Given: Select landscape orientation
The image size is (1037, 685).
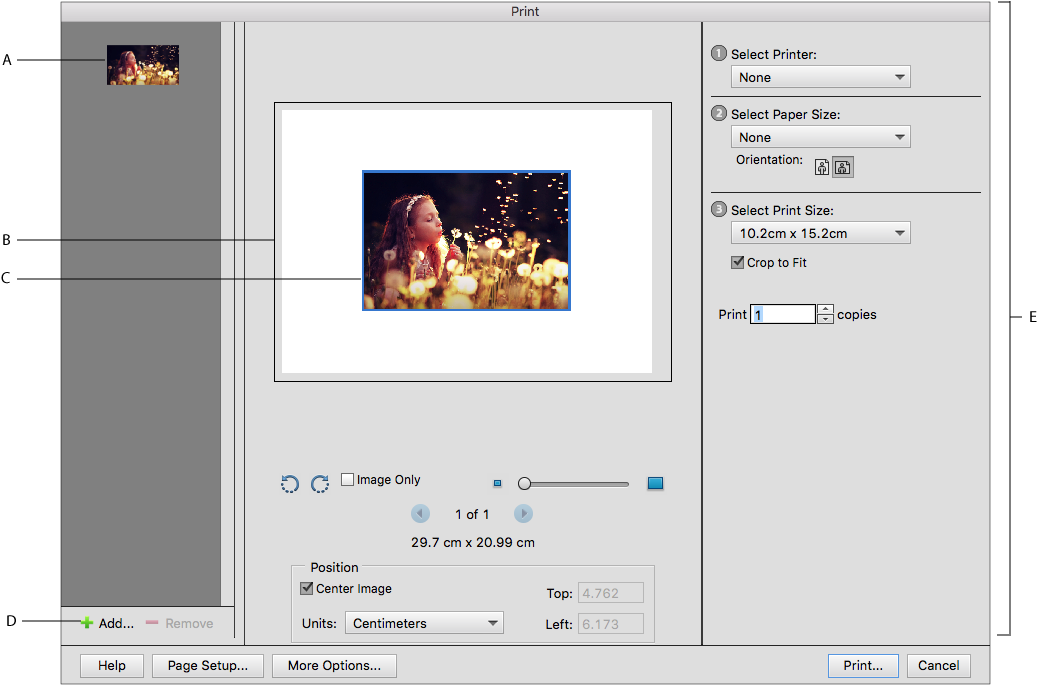Looking at the screenshot, I should click(842, 166).
